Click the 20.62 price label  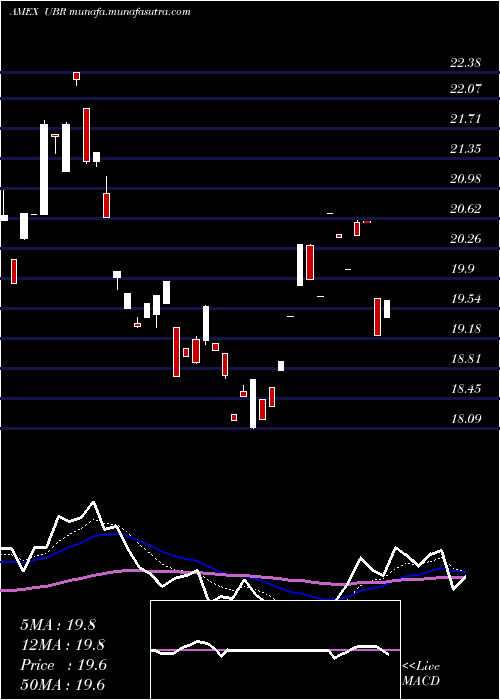465,209
